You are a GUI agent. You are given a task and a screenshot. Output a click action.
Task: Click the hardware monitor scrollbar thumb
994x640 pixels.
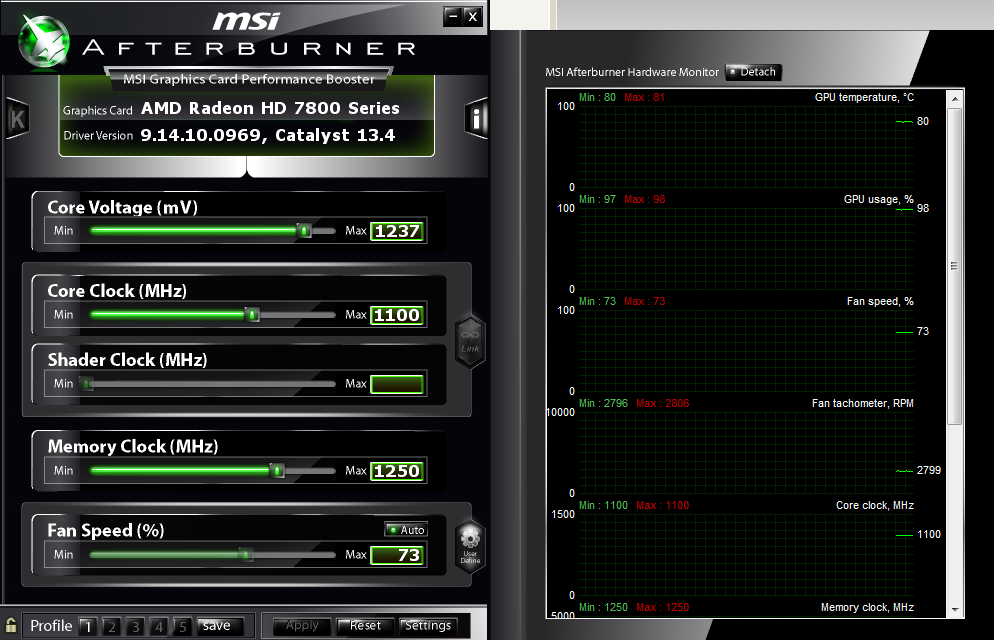click(x=955, y=266)
